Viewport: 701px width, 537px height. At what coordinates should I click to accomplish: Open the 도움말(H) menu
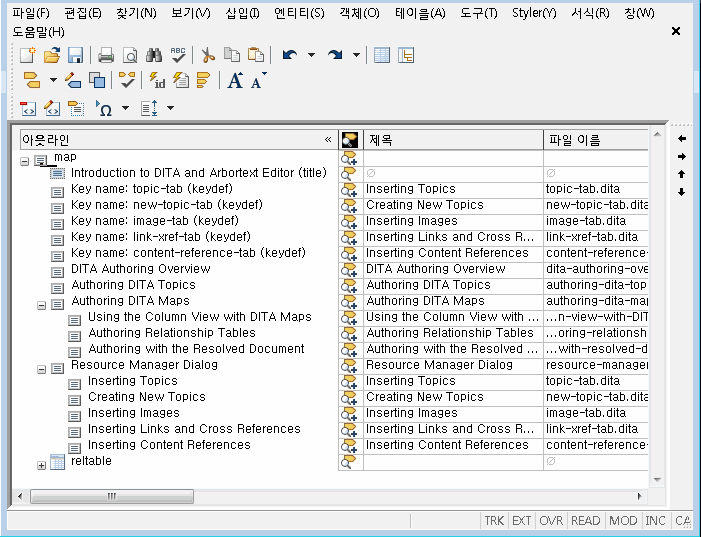coord(38,32)
